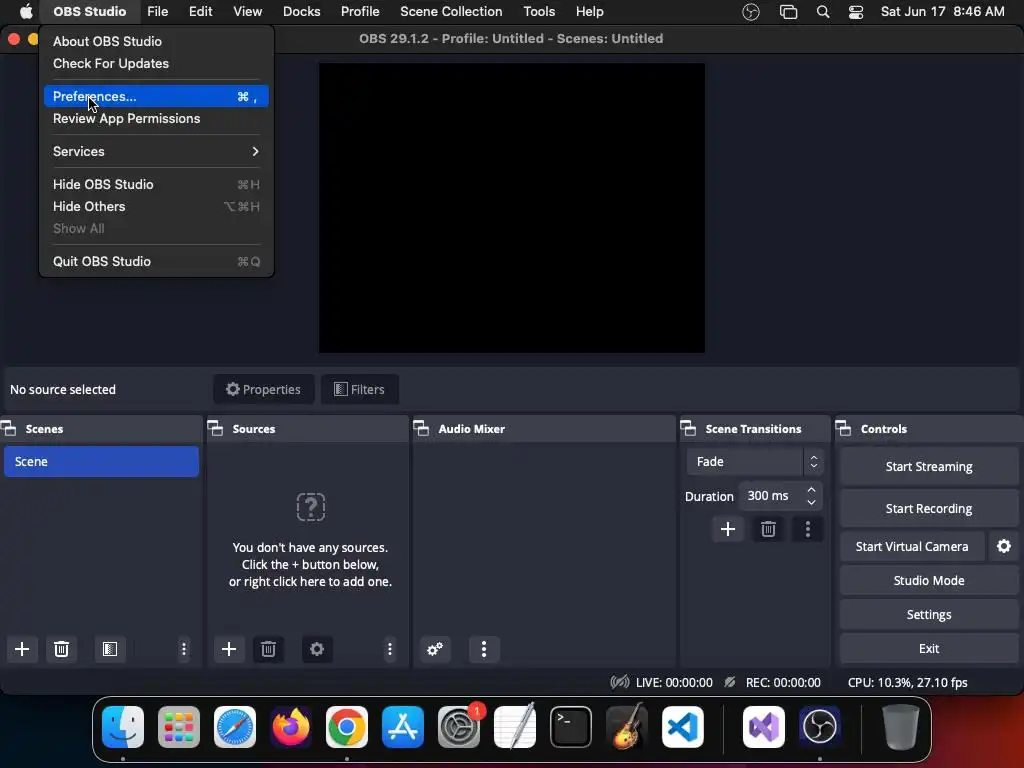The width and height of the screenshot is (1024, 768).
Task: Launch Firefox from the Dock
Action: pos(291,727)
